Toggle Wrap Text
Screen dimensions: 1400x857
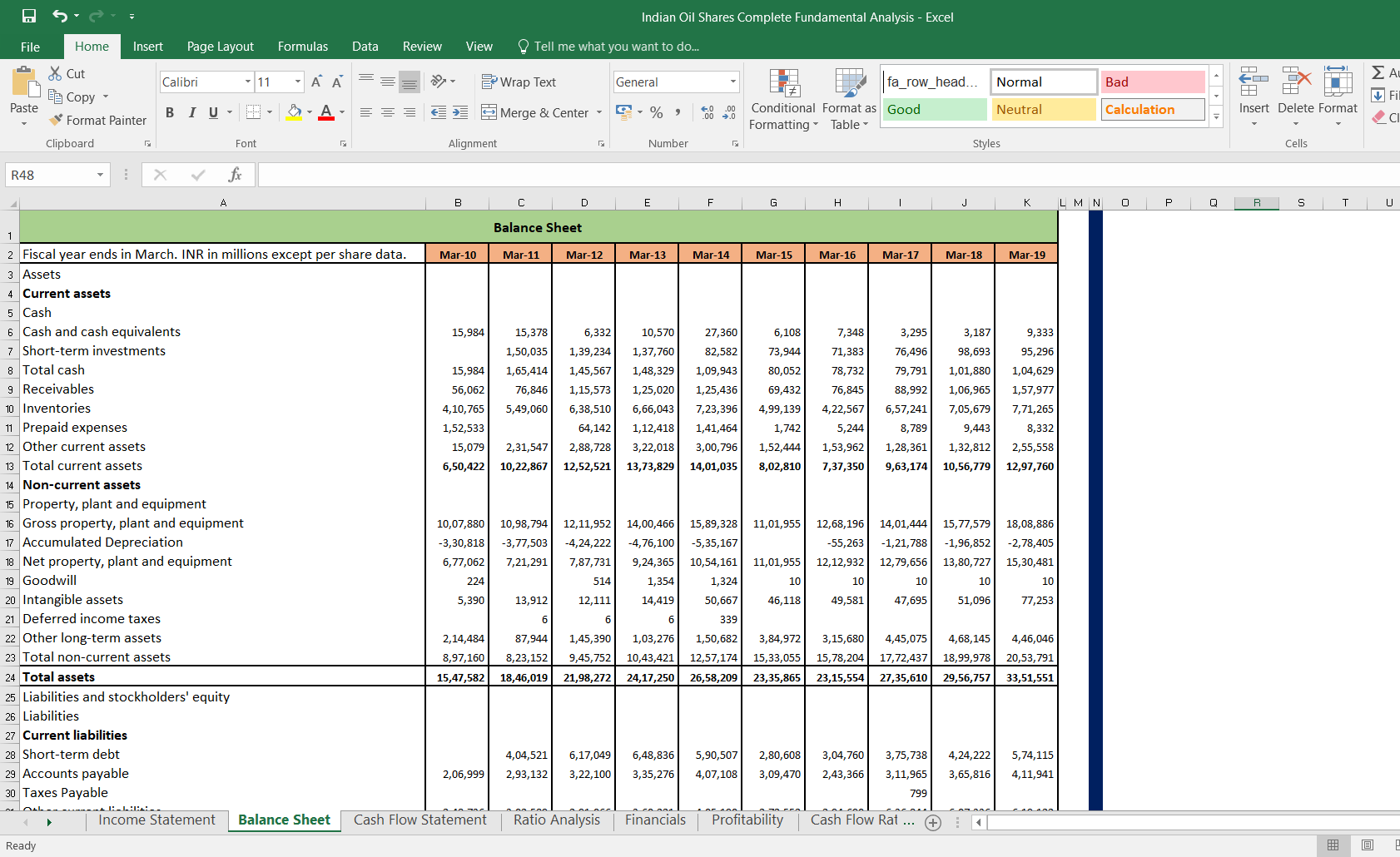click(519, 82)
